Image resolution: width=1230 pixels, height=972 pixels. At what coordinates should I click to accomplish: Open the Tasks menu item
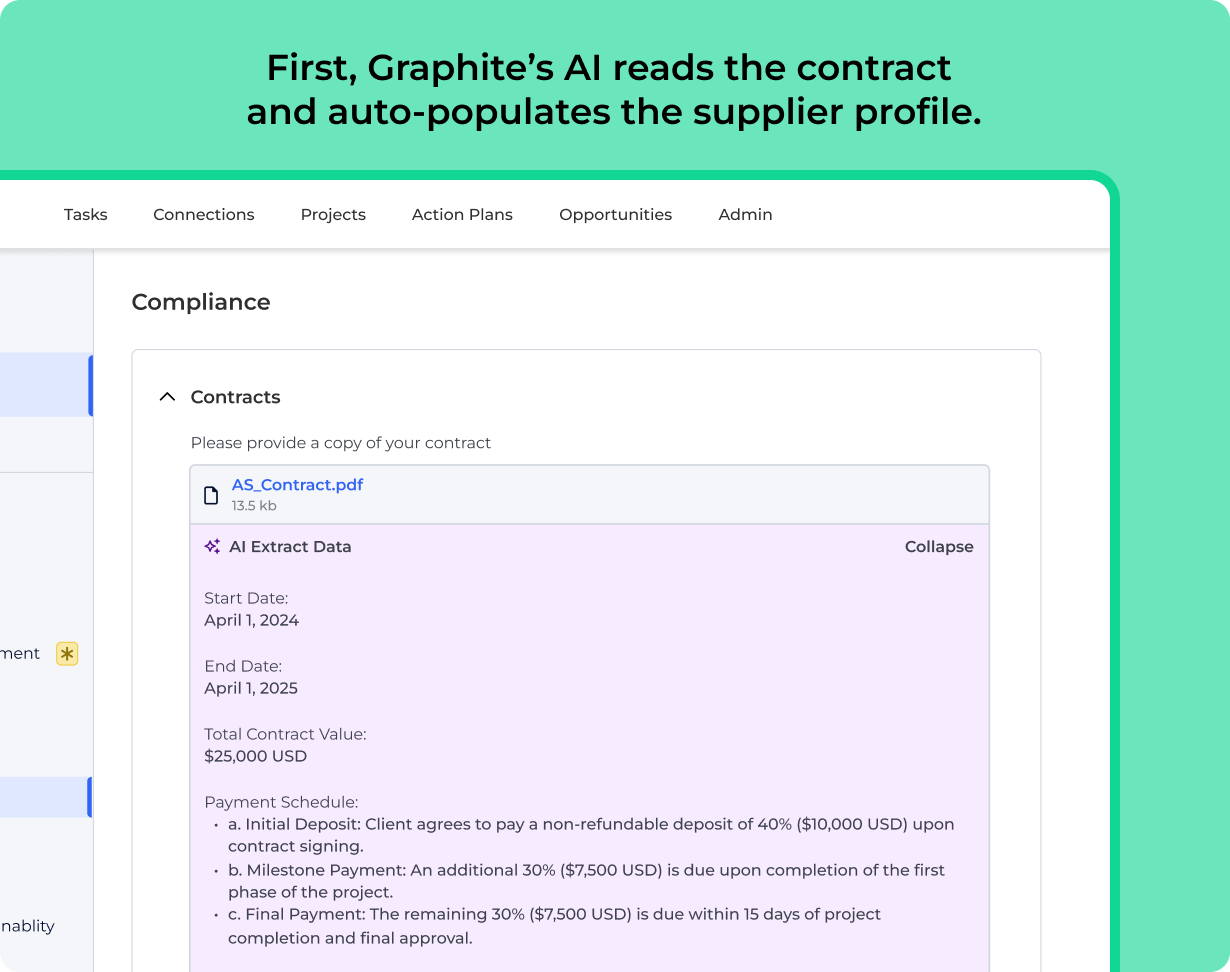click(x=85, y=214)
